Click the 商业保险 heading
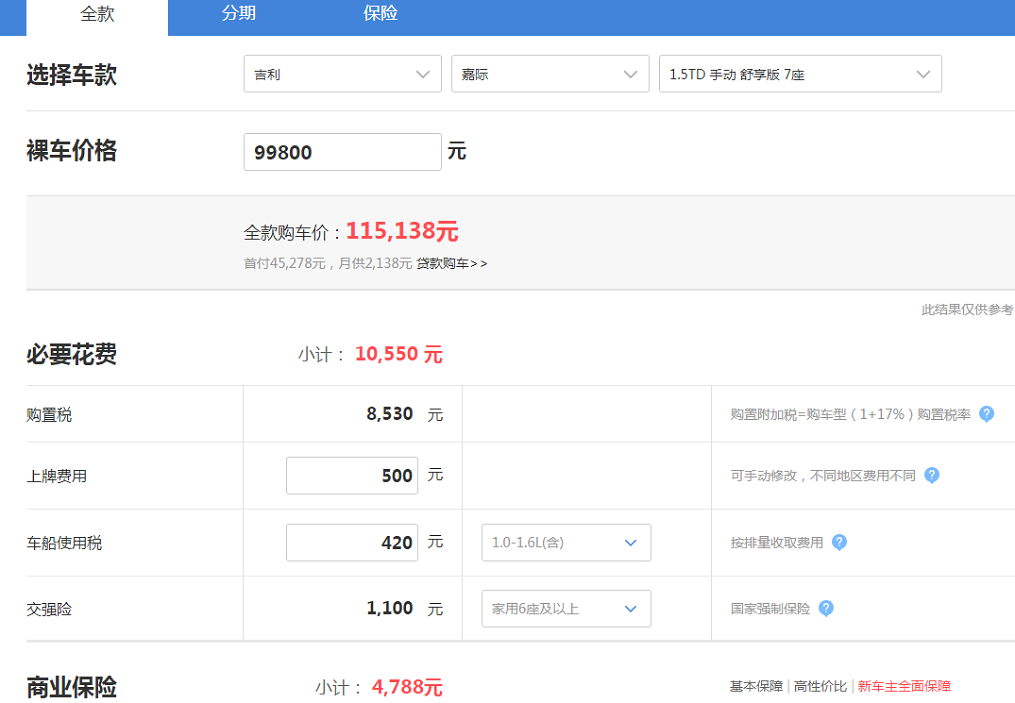1015x703 pixels. (72, 687)
